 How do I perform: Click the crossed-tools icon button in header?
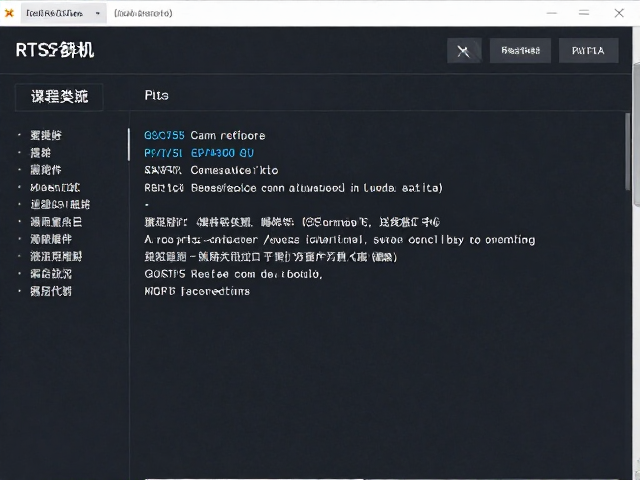(464, 51)
